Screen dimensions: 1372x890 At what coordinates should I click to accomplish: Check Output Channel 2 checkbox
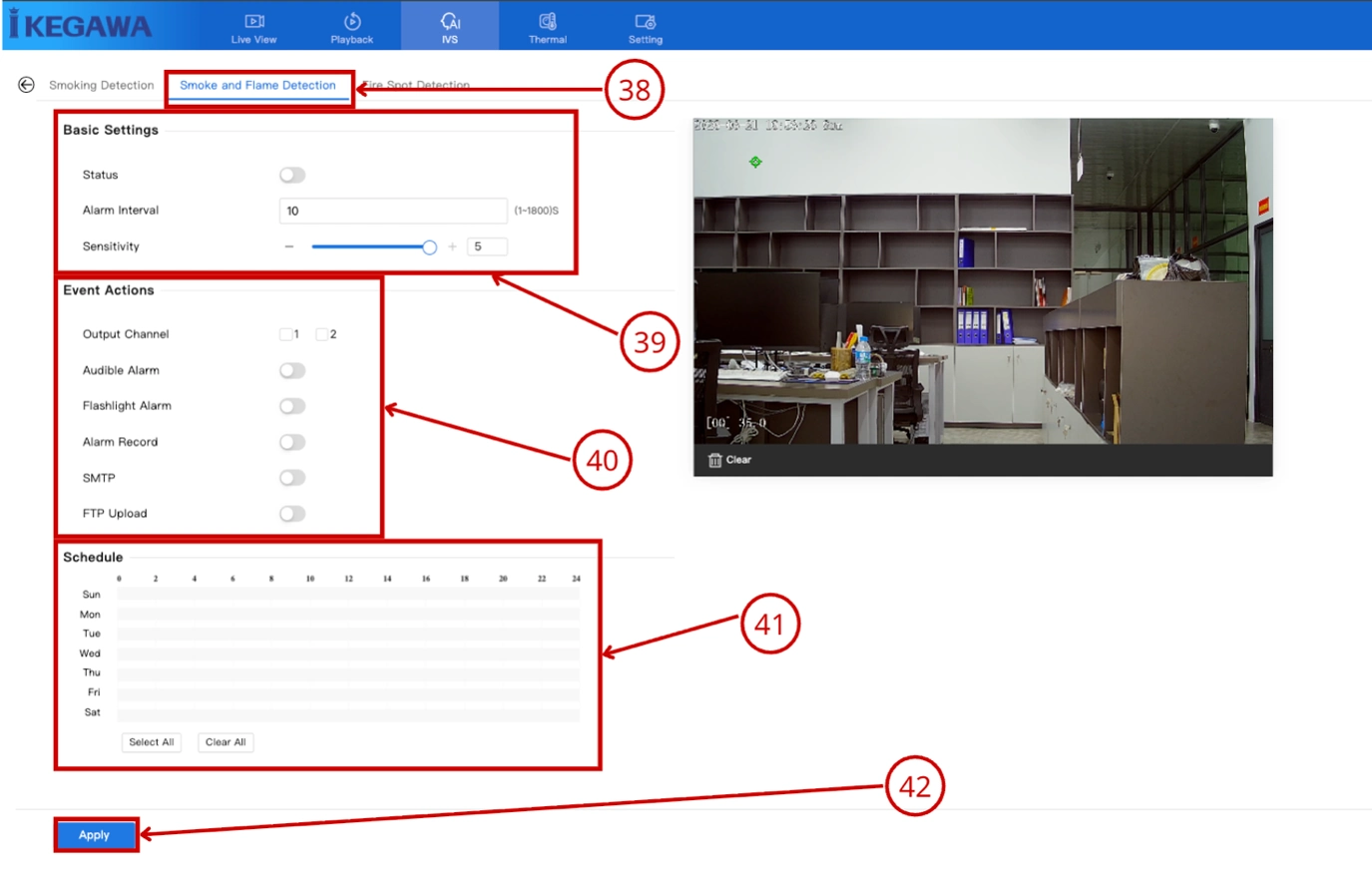point(322,334)
